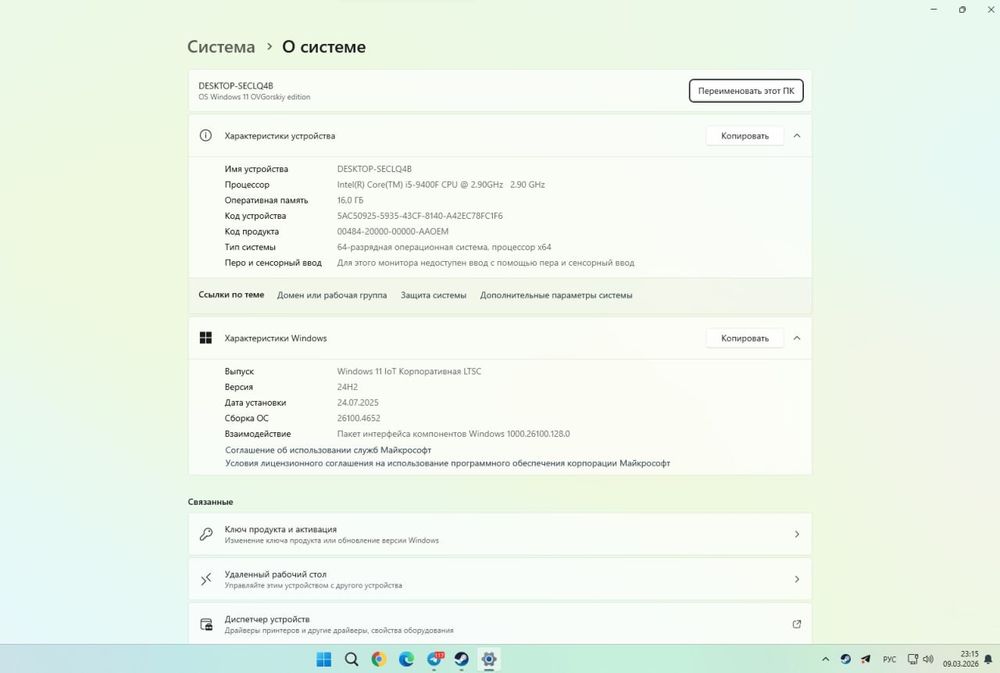Open the Windows Start menu
Image resolution: width=1000 pixels, height=673 pixels.
pos(324,659)
